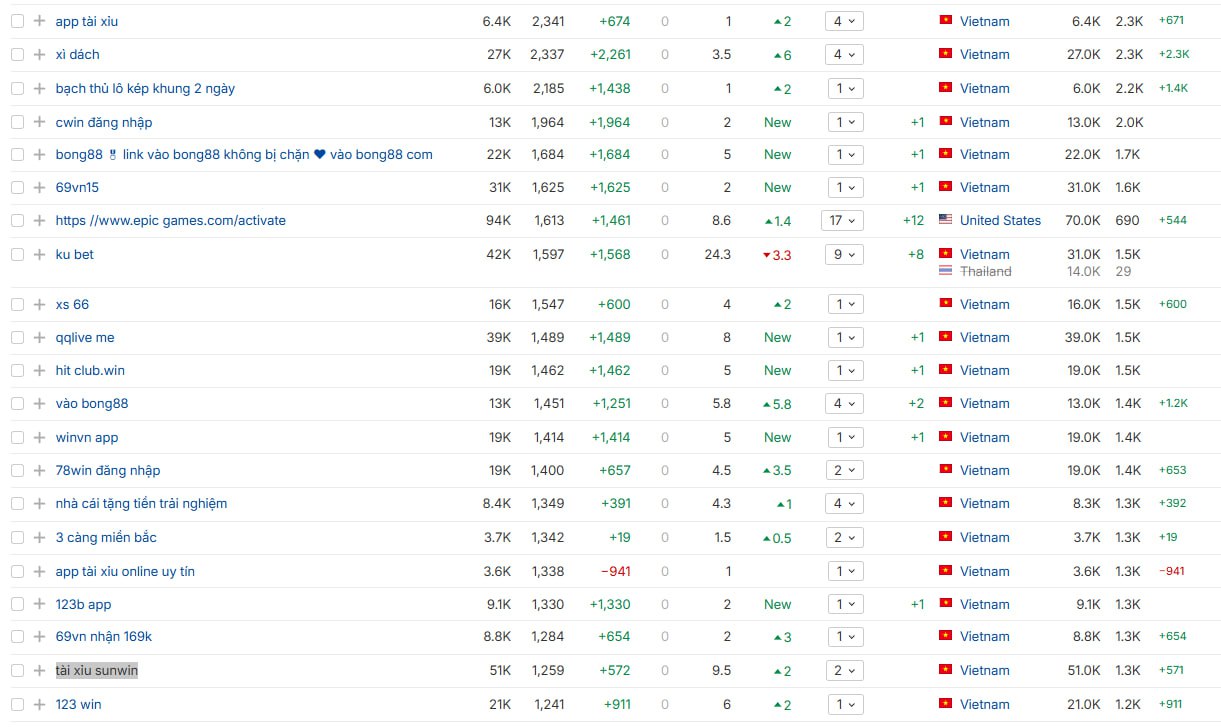Image resolution: width=1221 pixels, height=727 pixels.
Task: Expand keyword 'ku bet' with plus icon
Action: [x=39, y=254]
